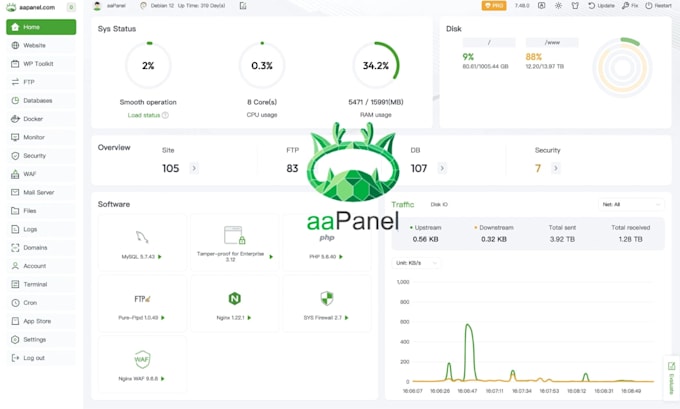The image size is (680, 409).
Task: Expand the Security count arrow
Action: (556, 168)
